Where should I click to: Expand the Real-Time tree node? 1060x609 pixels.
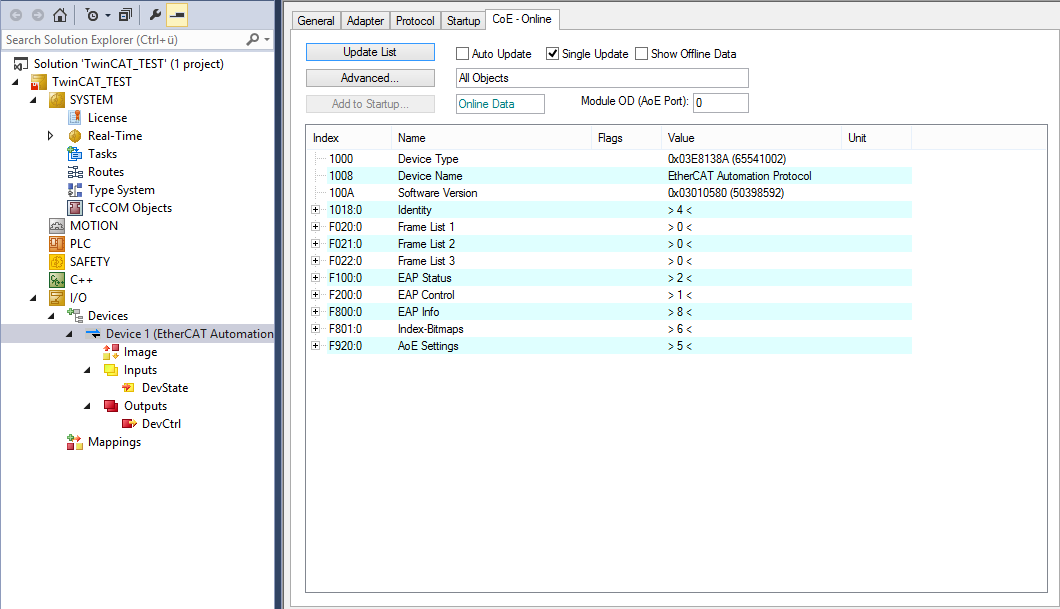[50, 136]
